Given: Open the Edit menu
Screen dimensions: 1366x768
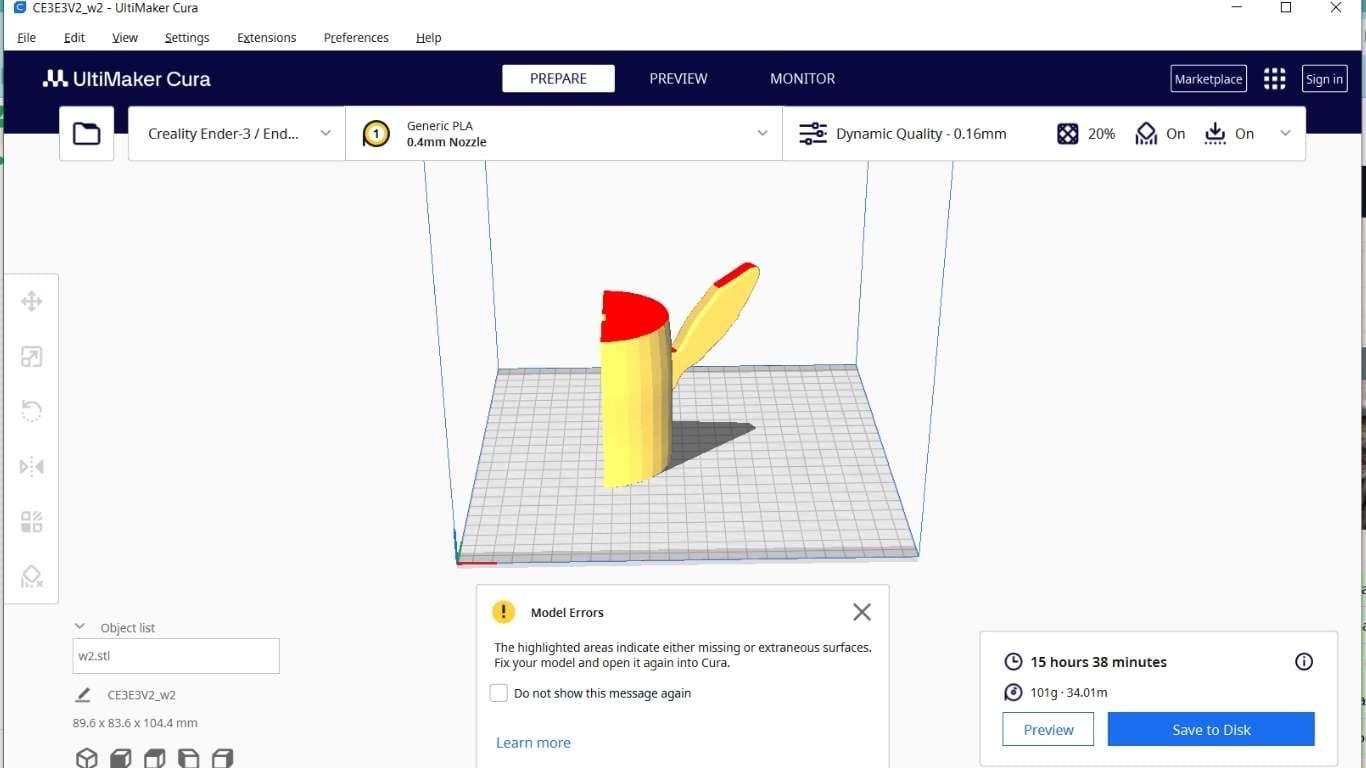Looking at the screenshot, I should [x=74, y=38].
